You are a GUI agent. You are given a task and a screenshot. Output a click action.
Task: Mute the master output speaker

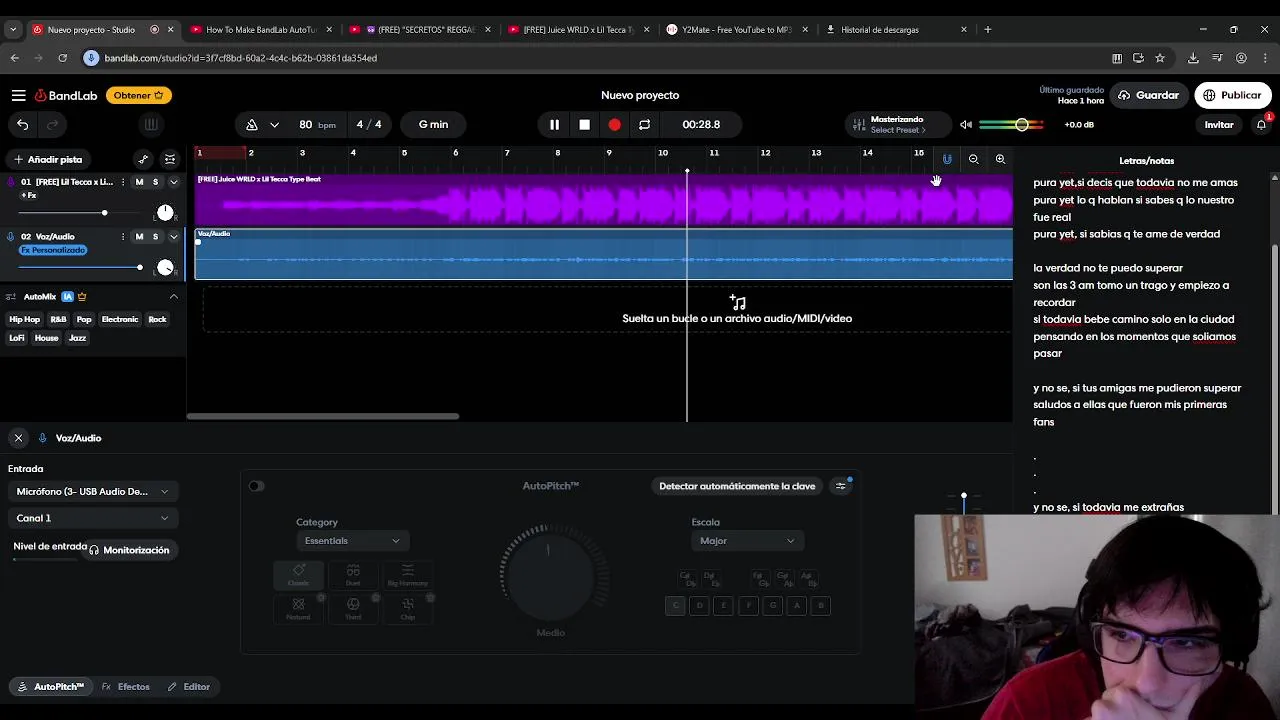[x=966, y=125]
